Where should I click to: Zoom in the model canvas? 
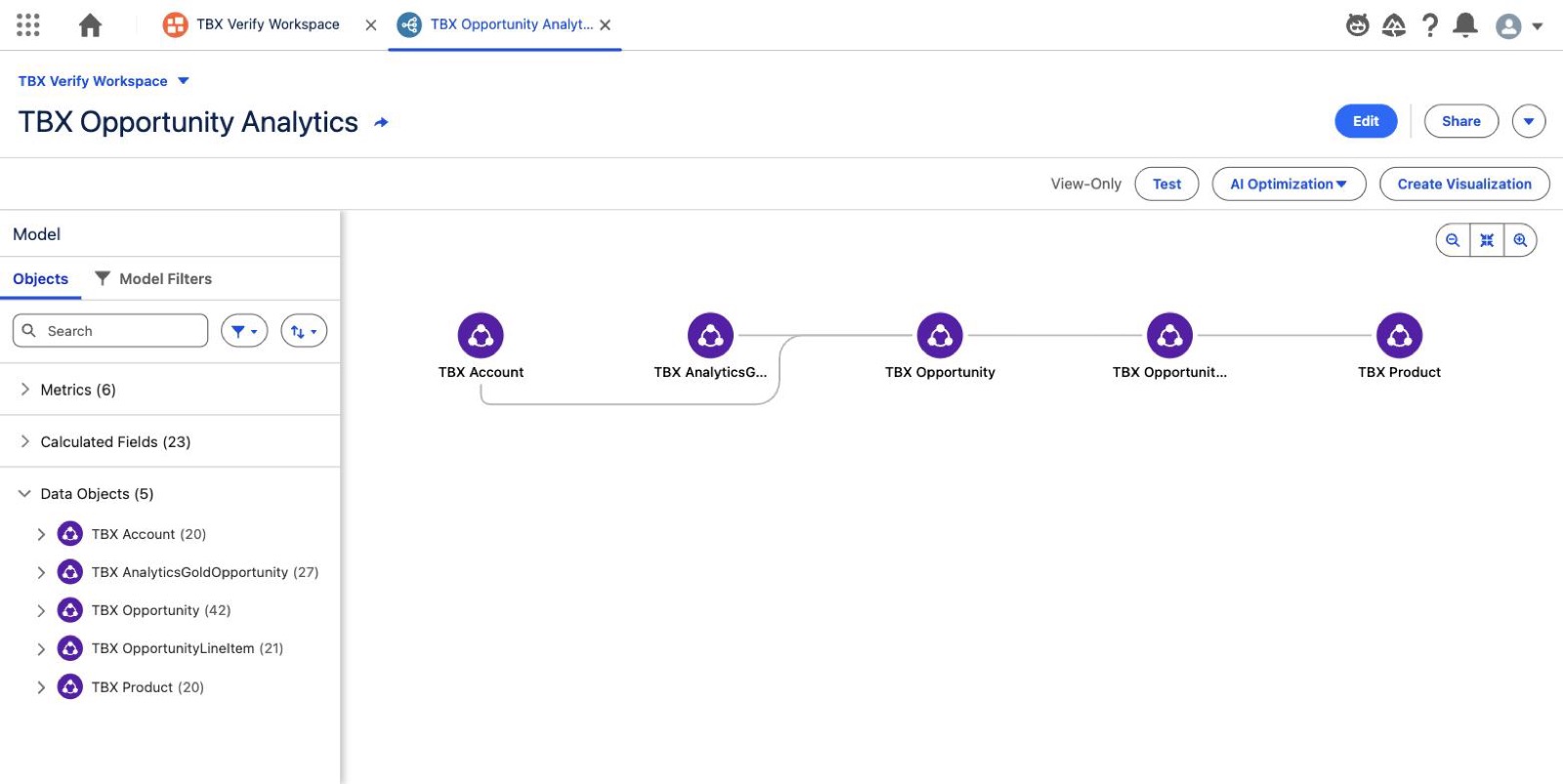(1520, 240)
